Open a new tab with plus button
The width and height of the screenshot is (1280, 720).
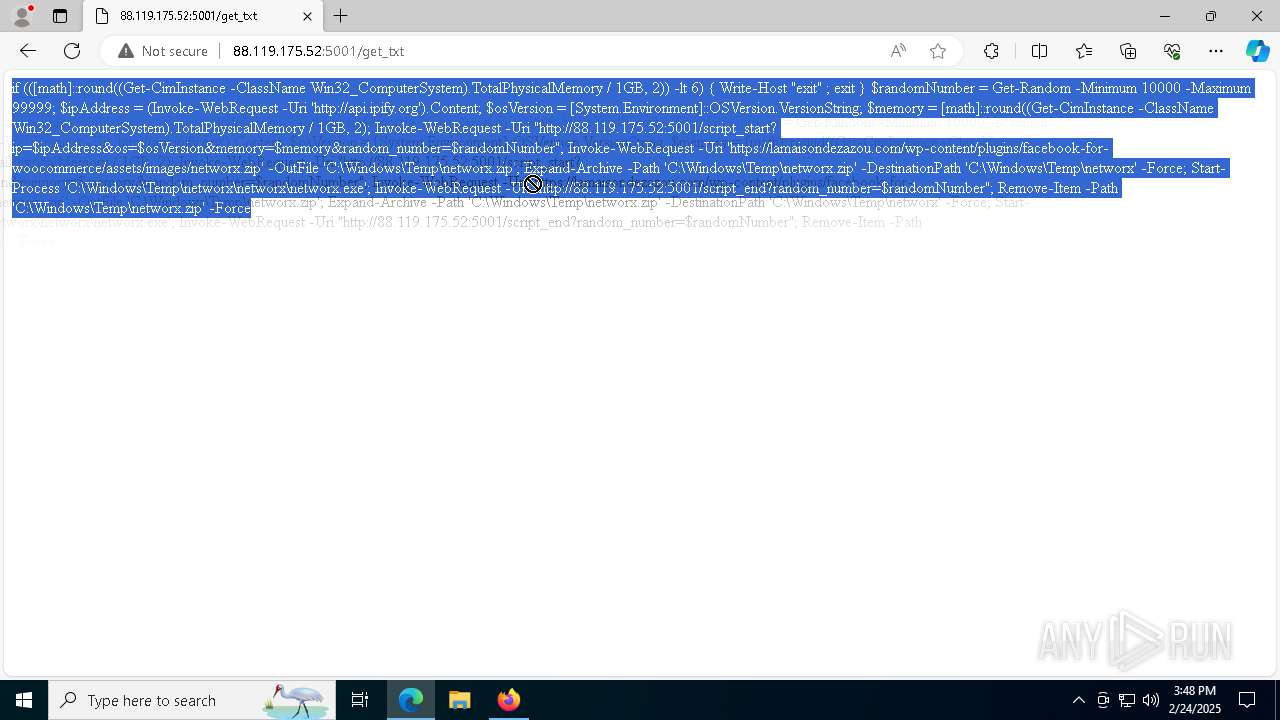[341, 16]
